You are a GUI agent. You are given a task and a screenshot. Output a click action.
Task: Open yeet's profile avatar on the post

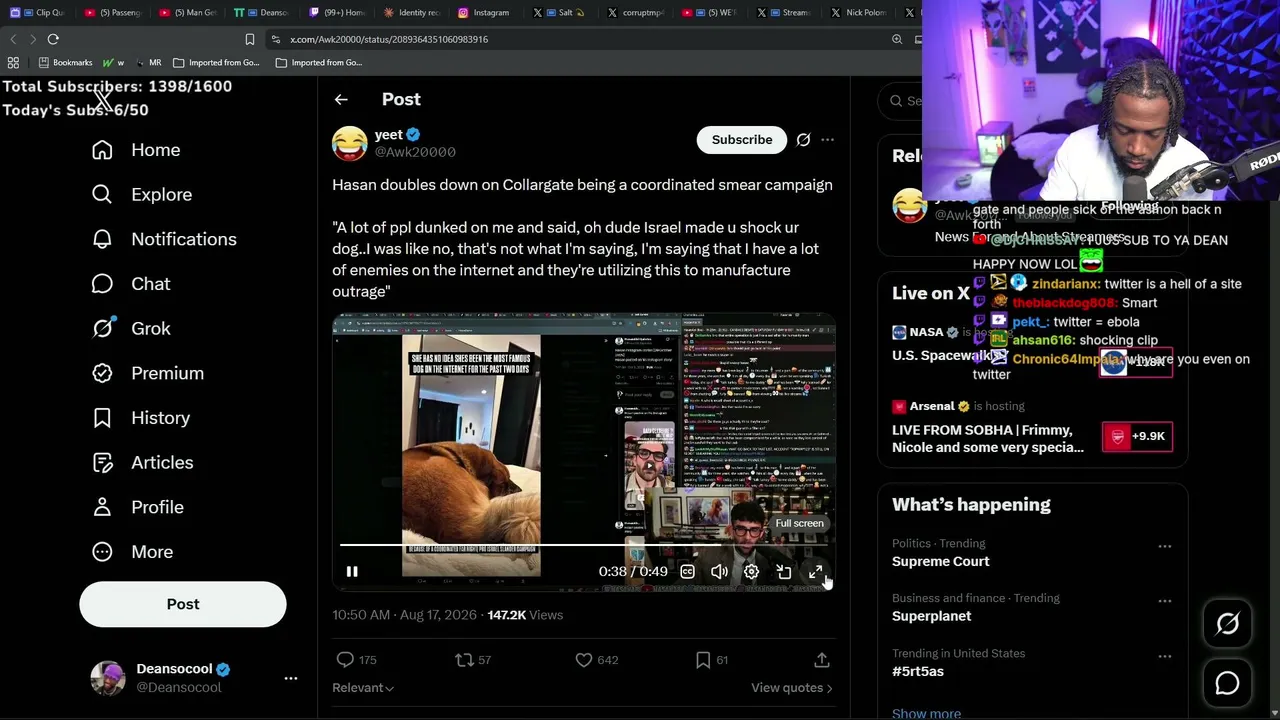tap(349, 143)
